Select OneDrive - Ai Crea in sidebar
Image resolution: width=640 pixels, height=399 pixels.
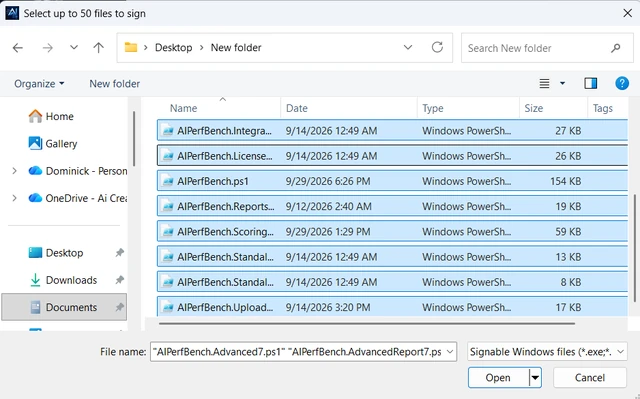[78, 198]
